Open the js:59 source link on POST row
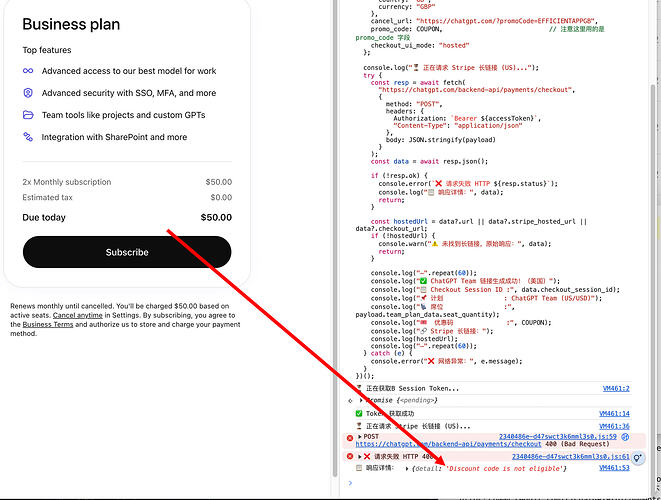Screen dimensions: 661x500 pos(558,437)
